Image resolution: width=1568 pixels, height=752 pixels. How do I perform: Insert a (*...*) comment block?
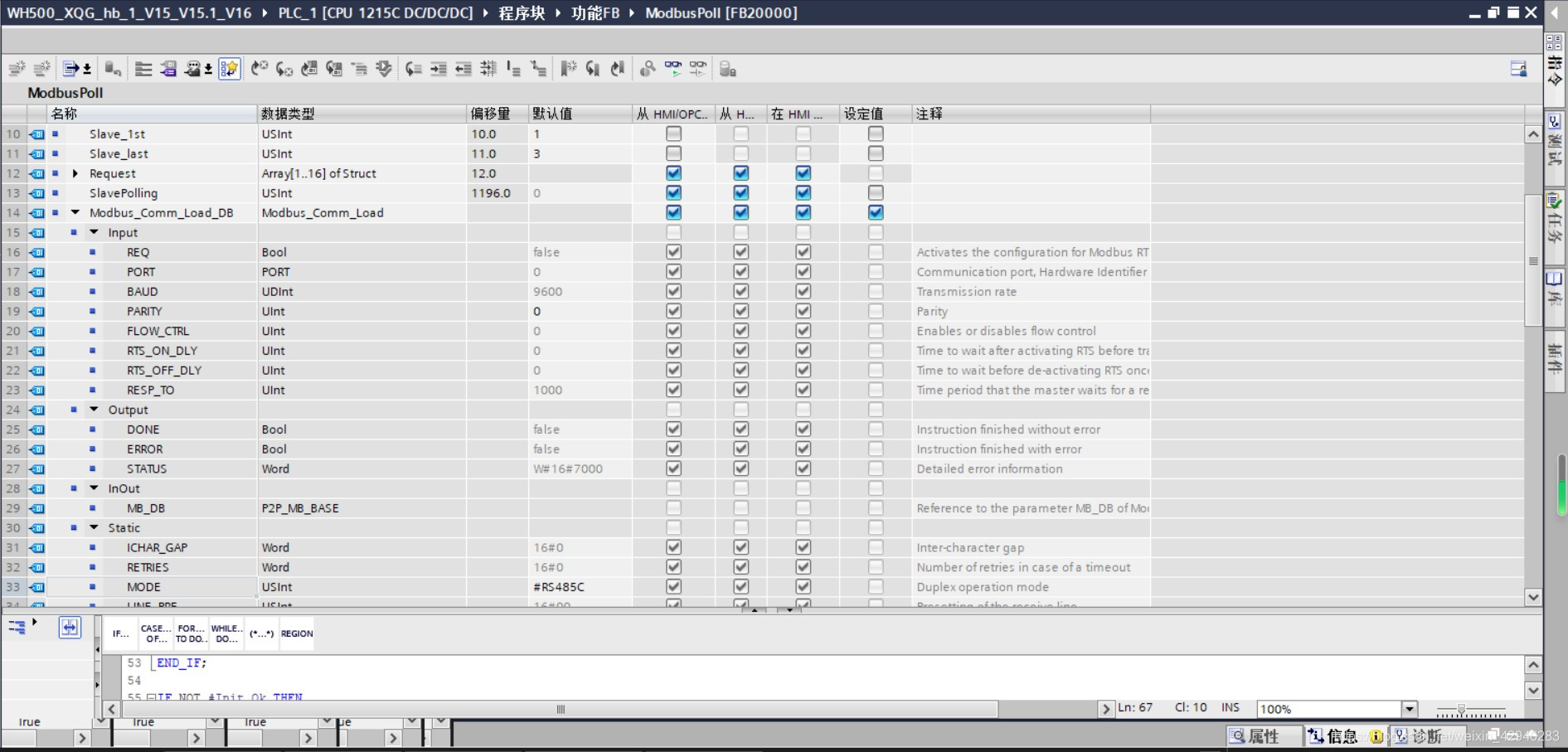tap(261, 633)
